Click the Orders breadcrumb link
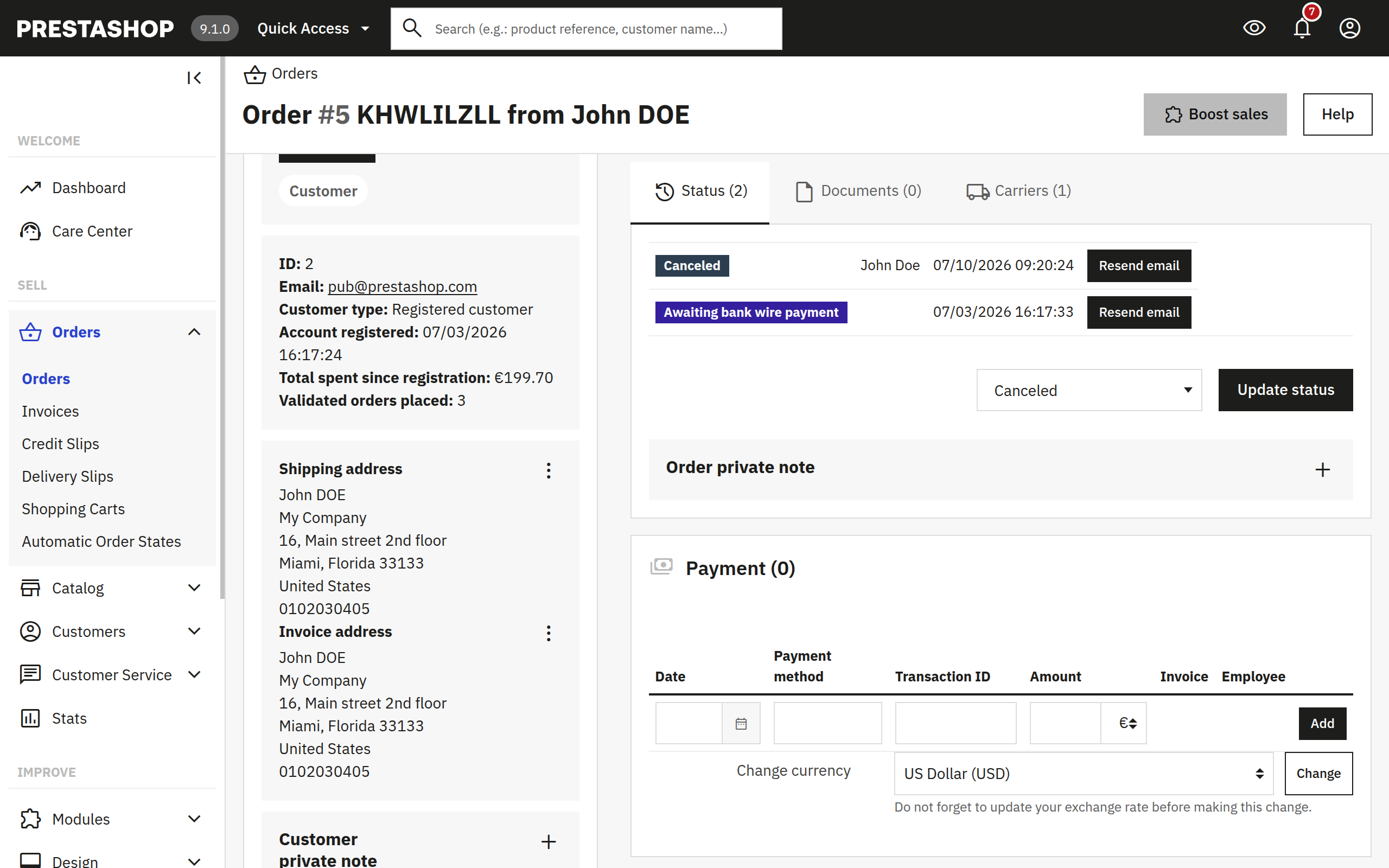1389x868 pixels. [295, 73]
